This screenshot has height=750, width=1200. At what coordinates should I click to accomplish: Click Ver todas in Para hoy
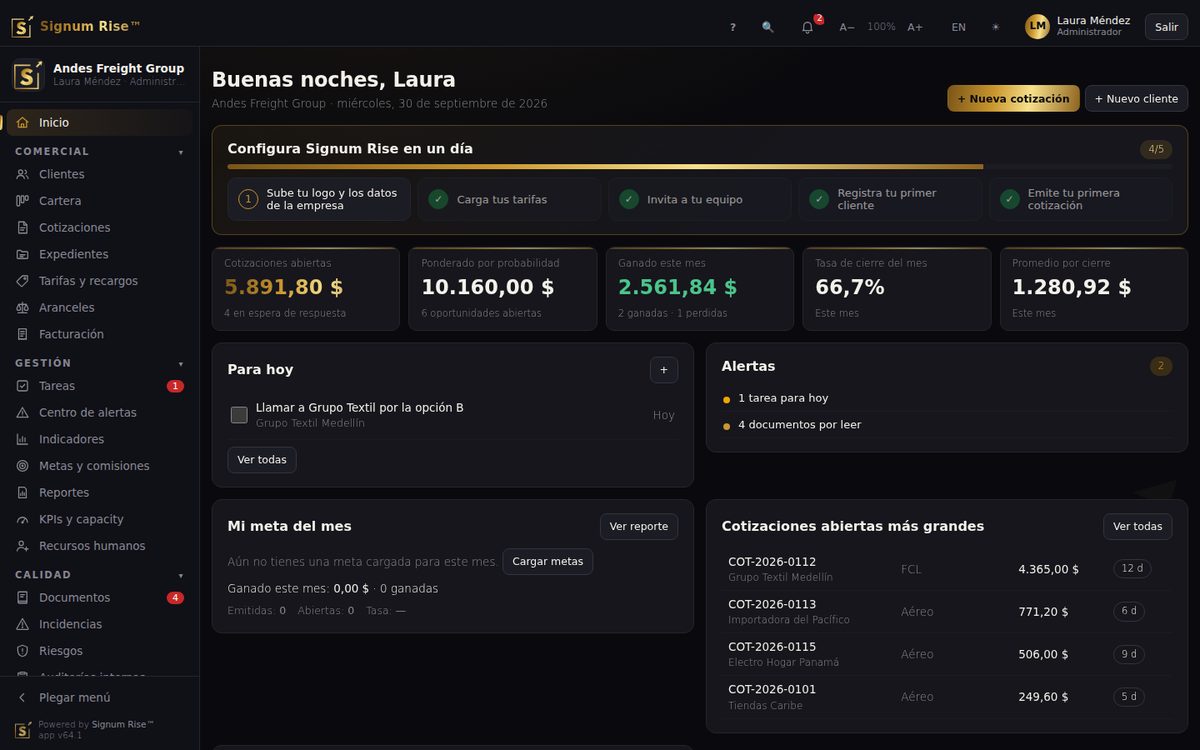coord(262,460)
